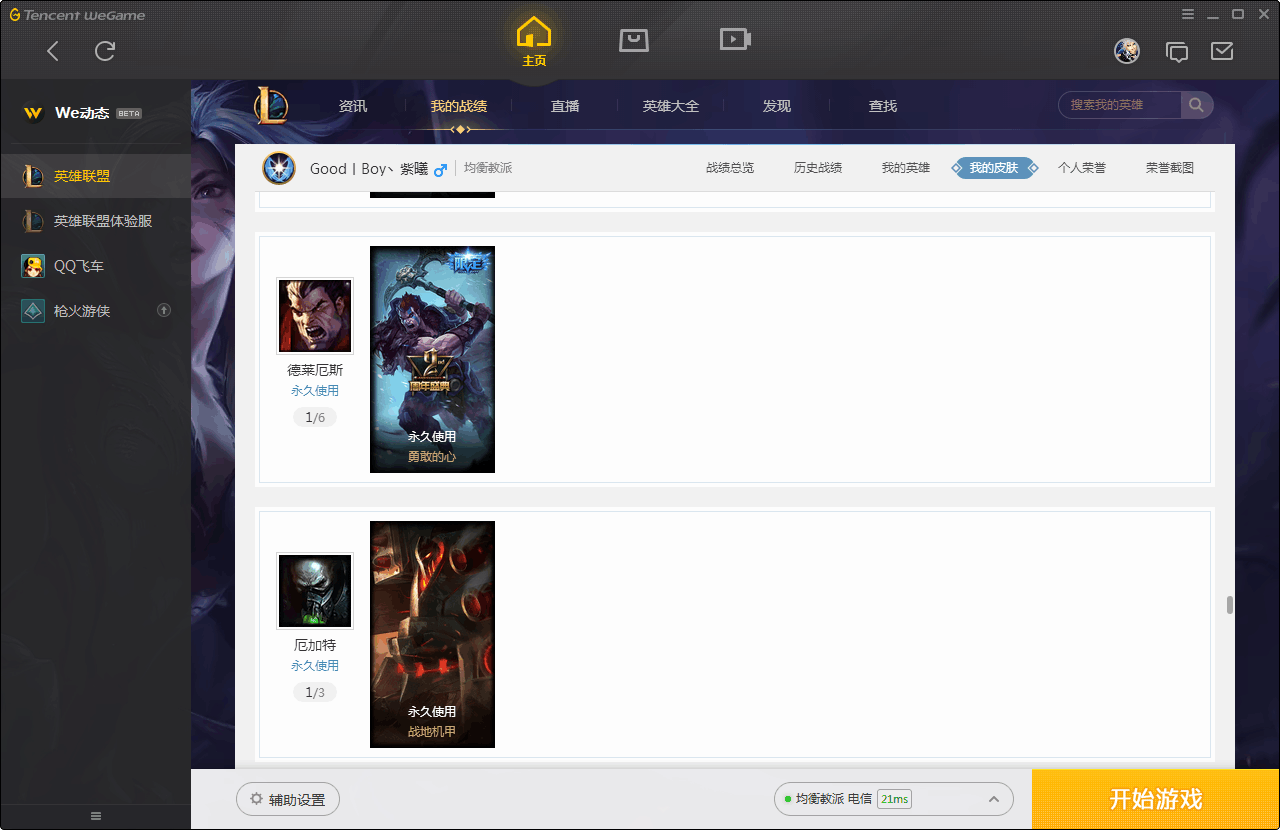The height and width of the screenshot is (830, 1280).
Task: Click the 21ms ping indicator
Action: point(894,799)
